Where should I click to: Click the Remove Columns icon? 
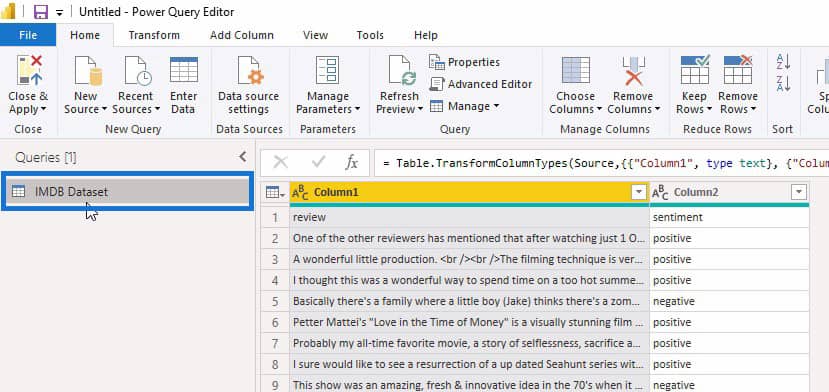633,70
